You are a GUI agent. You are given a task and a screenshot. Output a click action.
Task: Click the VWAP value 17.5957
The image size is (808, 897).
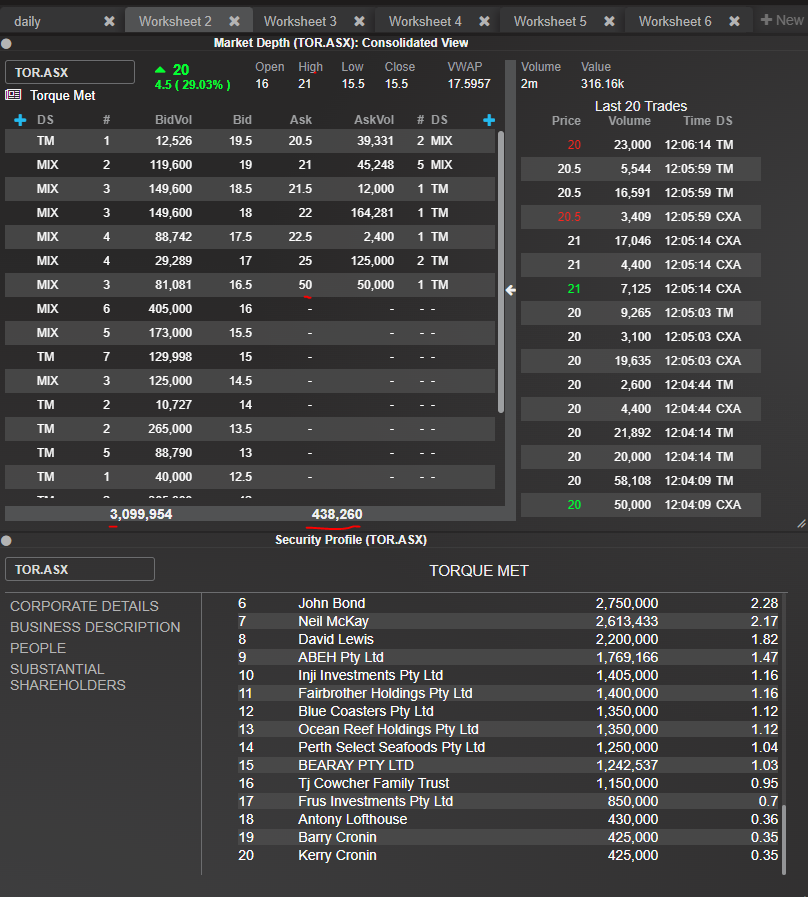(469, 84)
